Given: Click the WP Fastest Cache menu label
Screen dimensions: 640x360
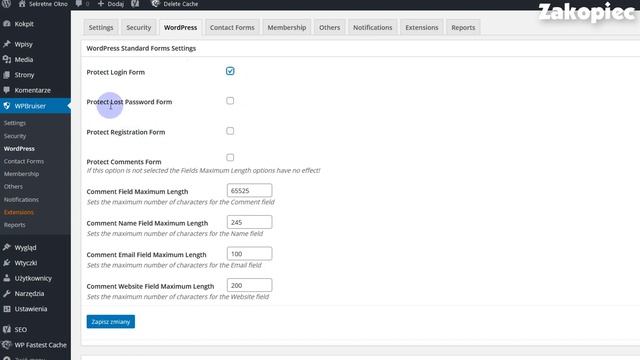Looking at the screenshot, I should (40, 345).
